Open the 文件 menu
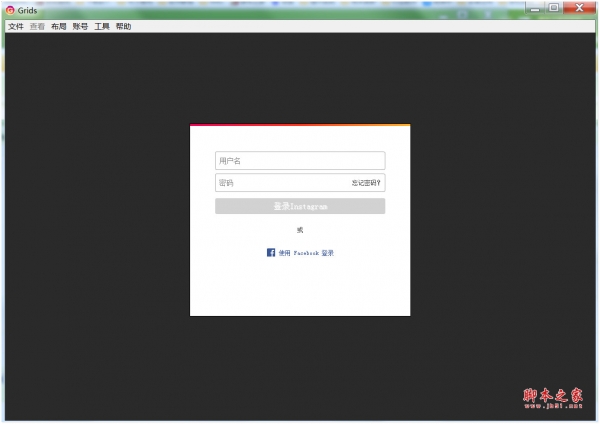This screenshot has width=600, height=424. pyautogui.click(x=16, y=26)
